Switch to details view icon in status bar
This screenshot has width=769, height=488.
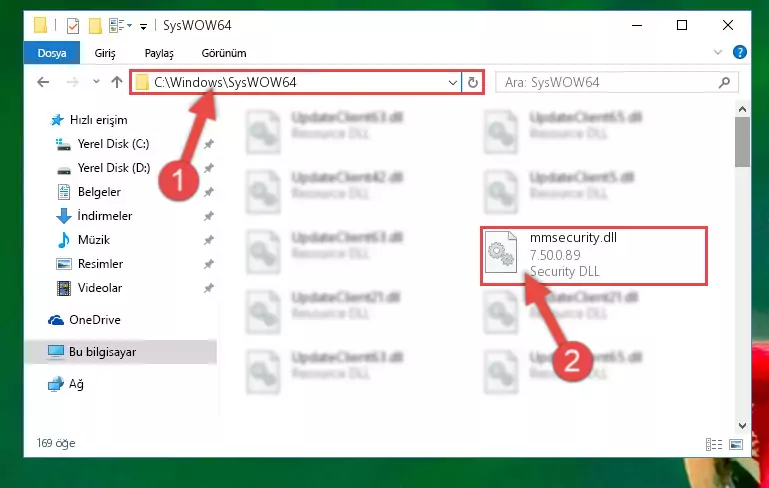coord(714,444)
